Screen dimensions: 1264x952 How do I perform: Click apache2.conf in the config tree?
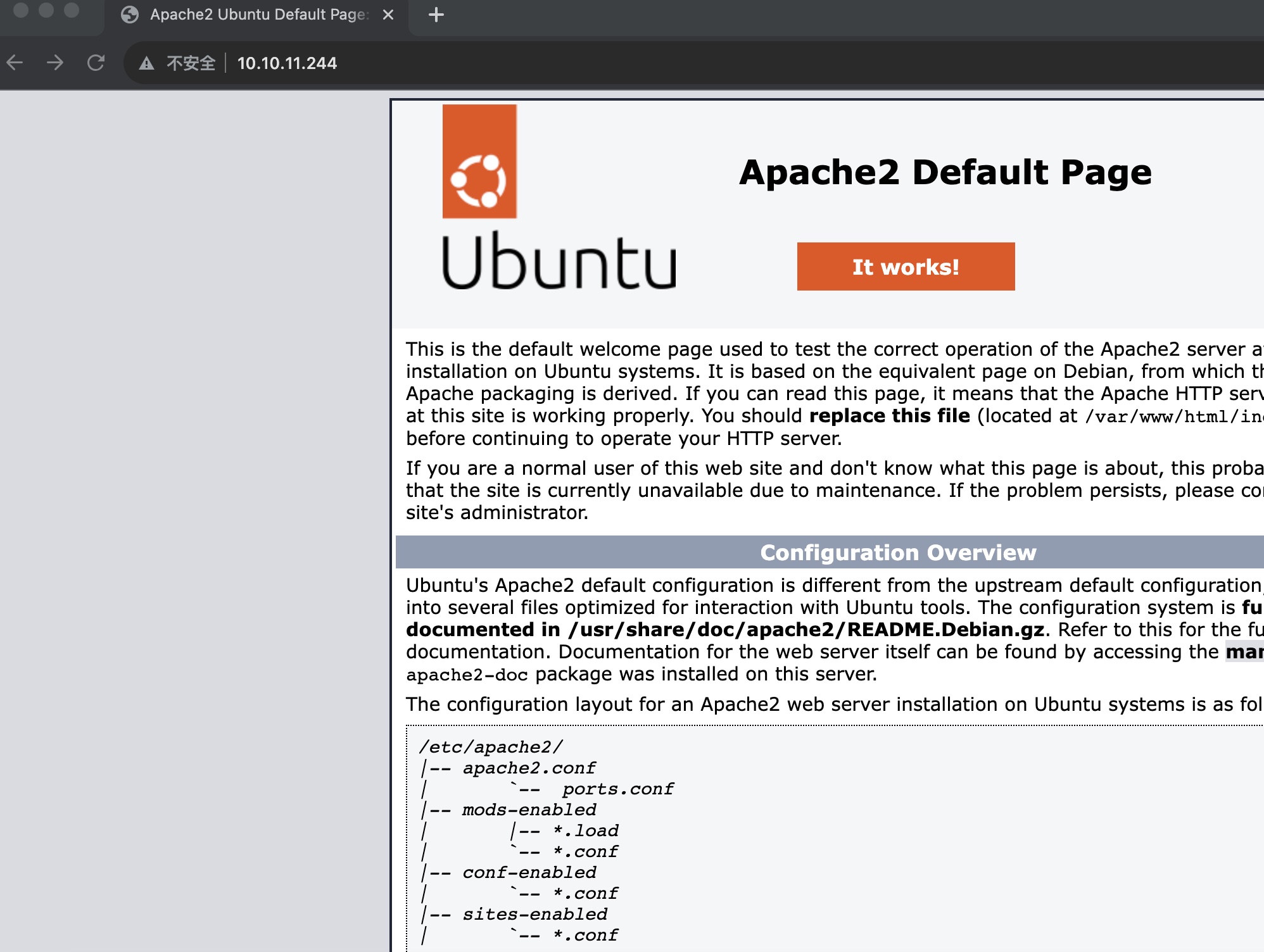click(529, 768)
